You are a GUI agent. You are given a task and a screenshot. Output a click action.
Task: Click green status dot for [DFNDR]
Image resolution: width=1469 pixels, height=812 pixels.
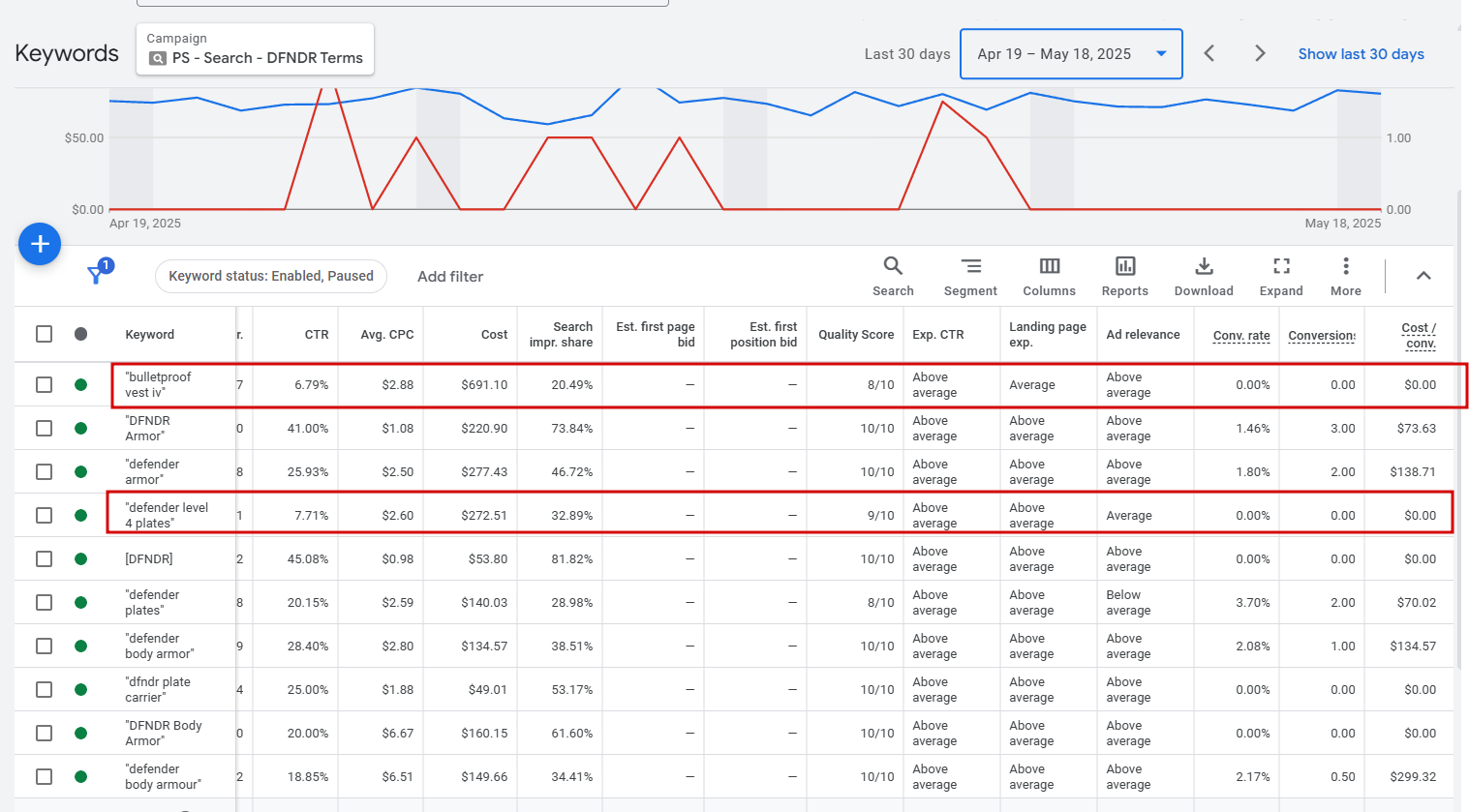point(81,559)
